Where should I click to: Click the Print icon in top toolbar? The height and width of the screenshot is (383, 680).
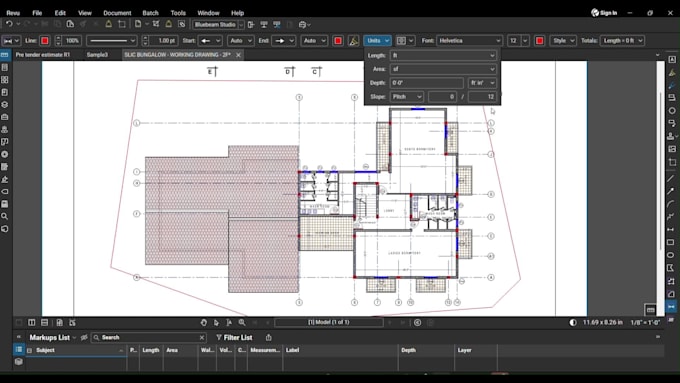(x=303, y=25)
